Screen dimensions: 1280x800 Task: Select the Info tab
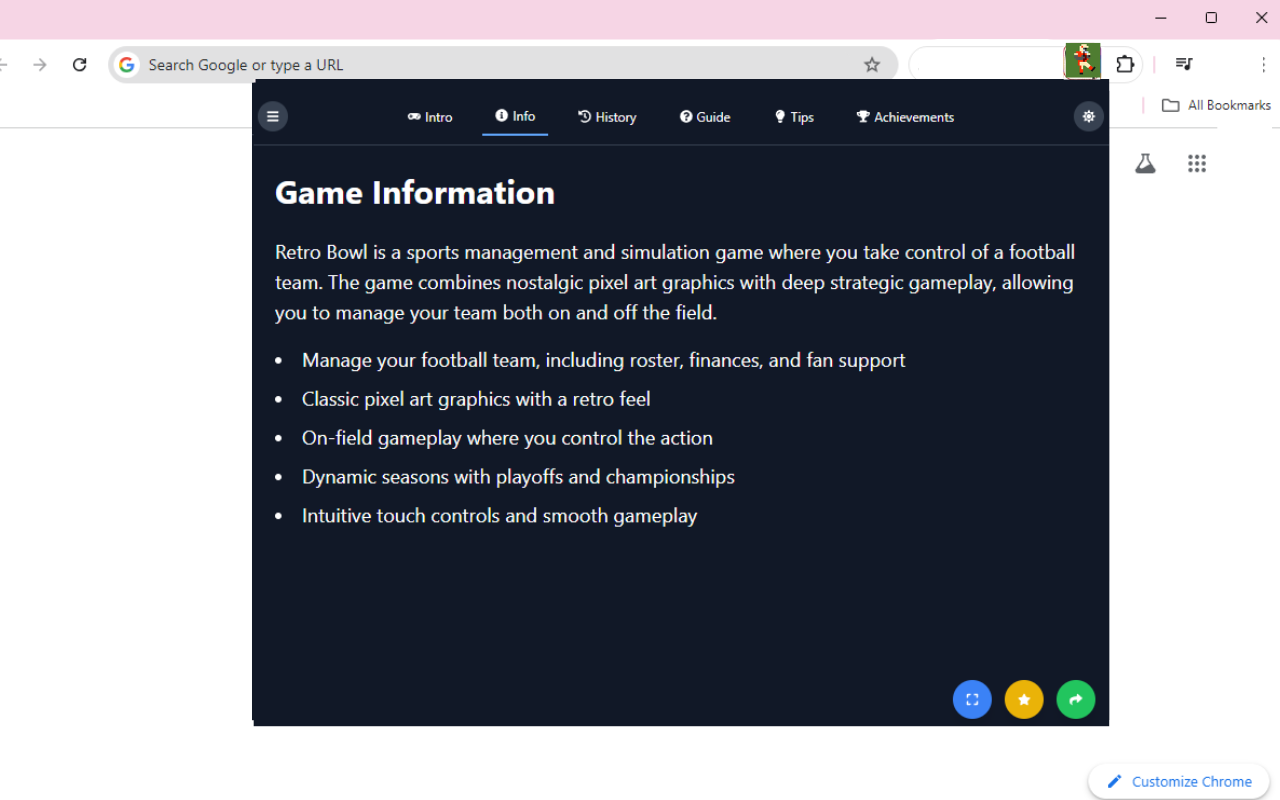coord(515,117)
